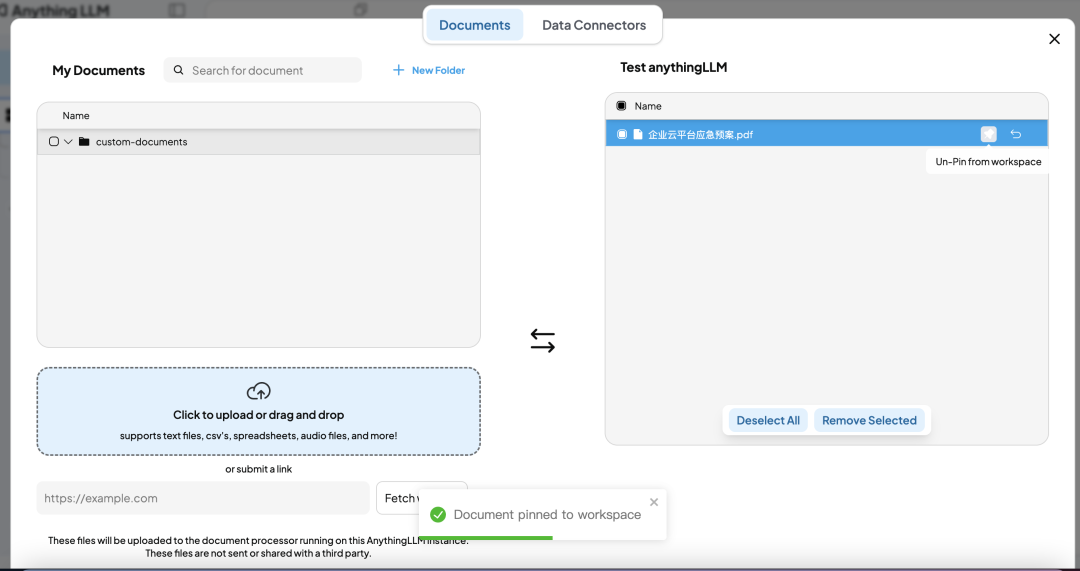Switch to the Documents tab

(x=475, y=25)
